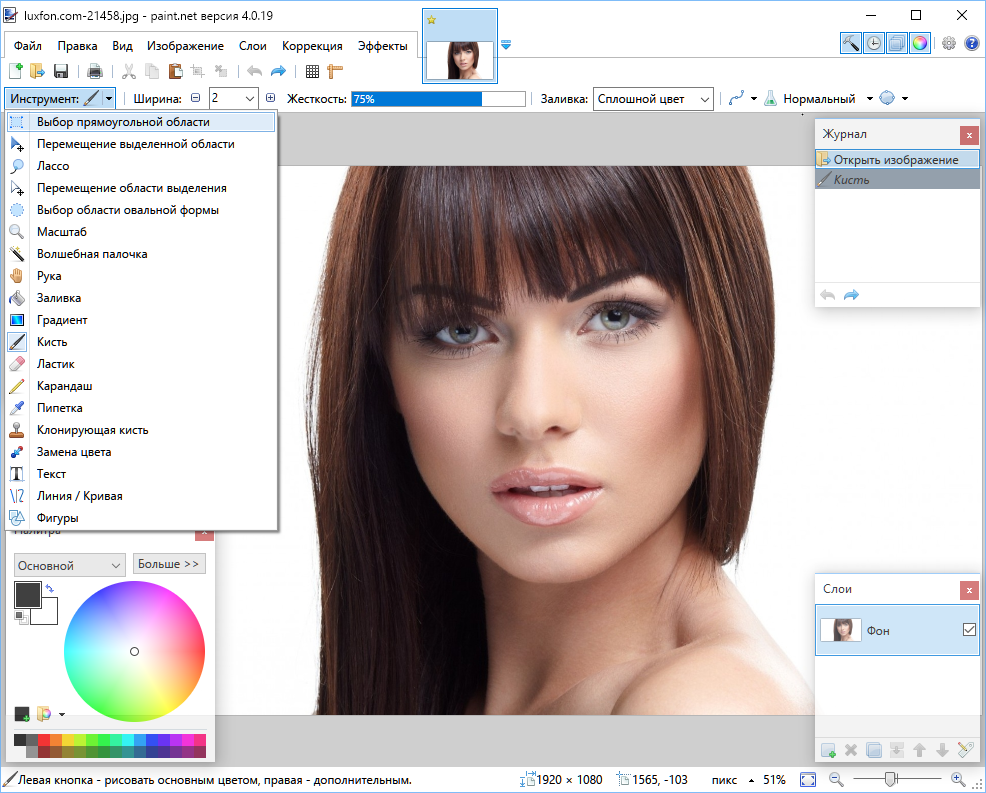Toggle the Colors window button
This screenshot has height=793, width=986.
point(919,43)
